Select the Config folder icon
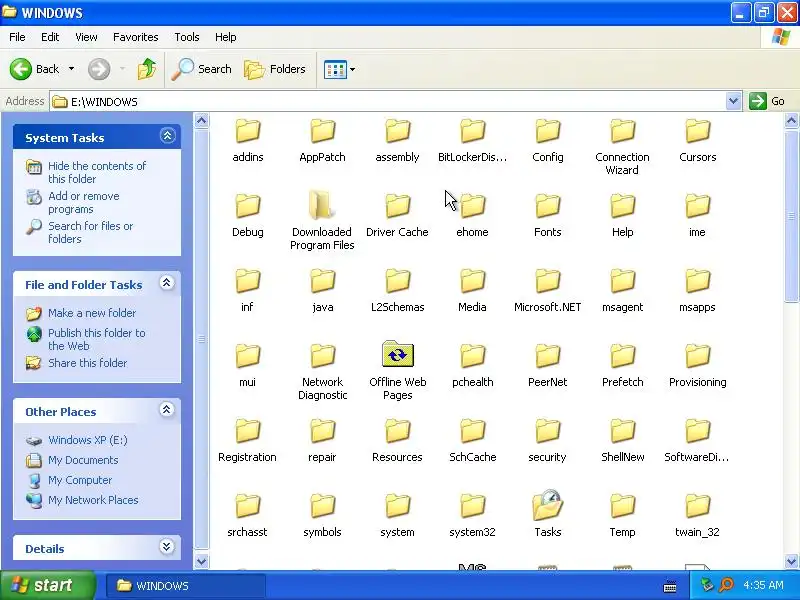 pos(547,131)
